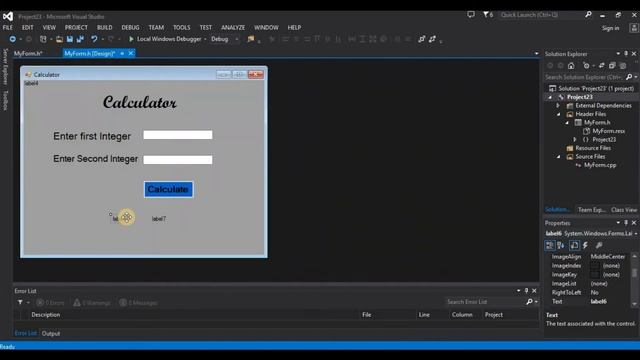Click the Save toolbar icon
This screenshot has height=360, width=640.
(70, 39)
